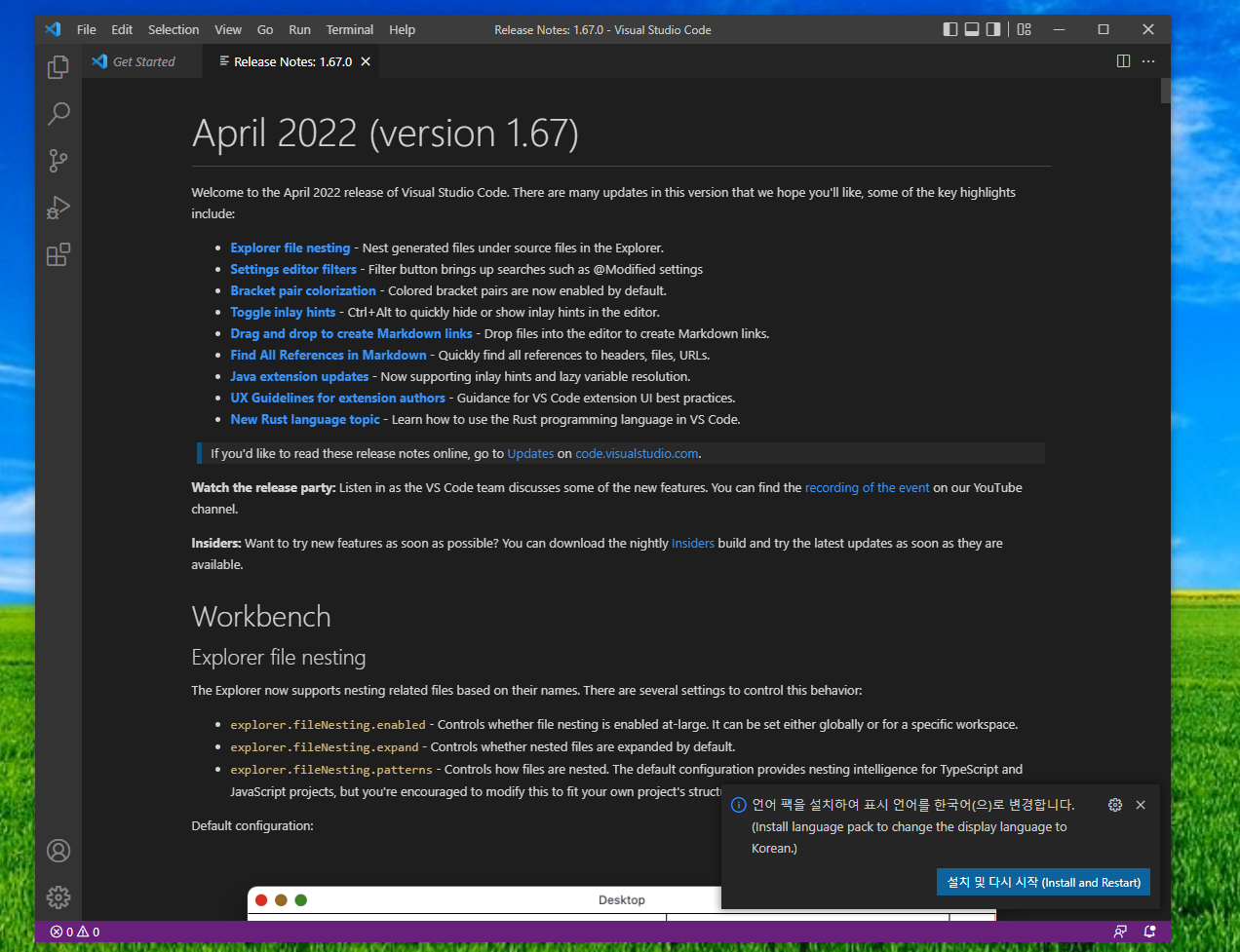Open Find All References in Markdown link
1240x952 pixels.
329,355
